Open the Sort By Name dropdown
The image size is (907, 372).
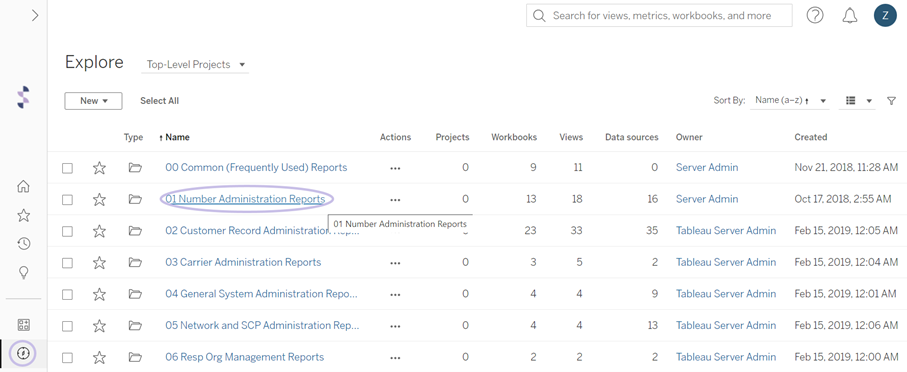point(790,100)
